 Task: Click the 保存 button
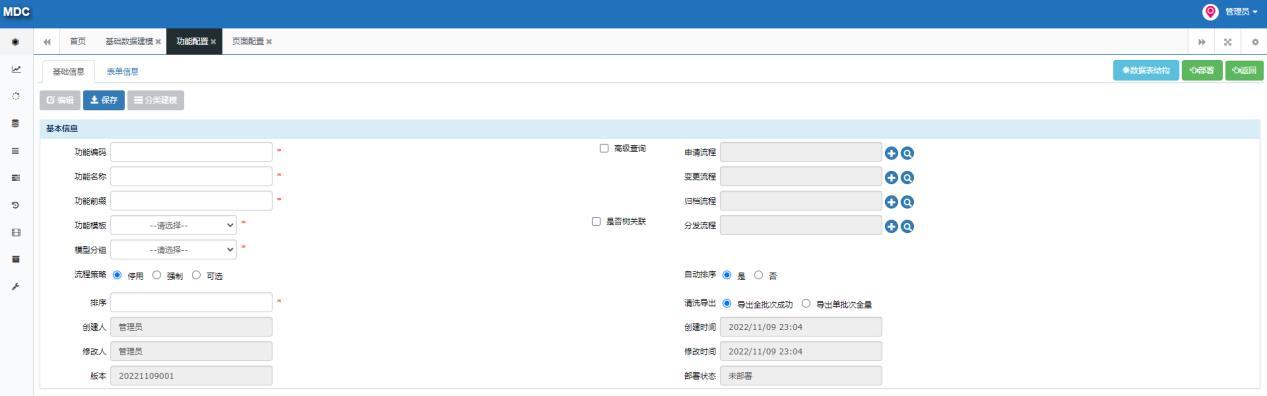coord(103,100)
